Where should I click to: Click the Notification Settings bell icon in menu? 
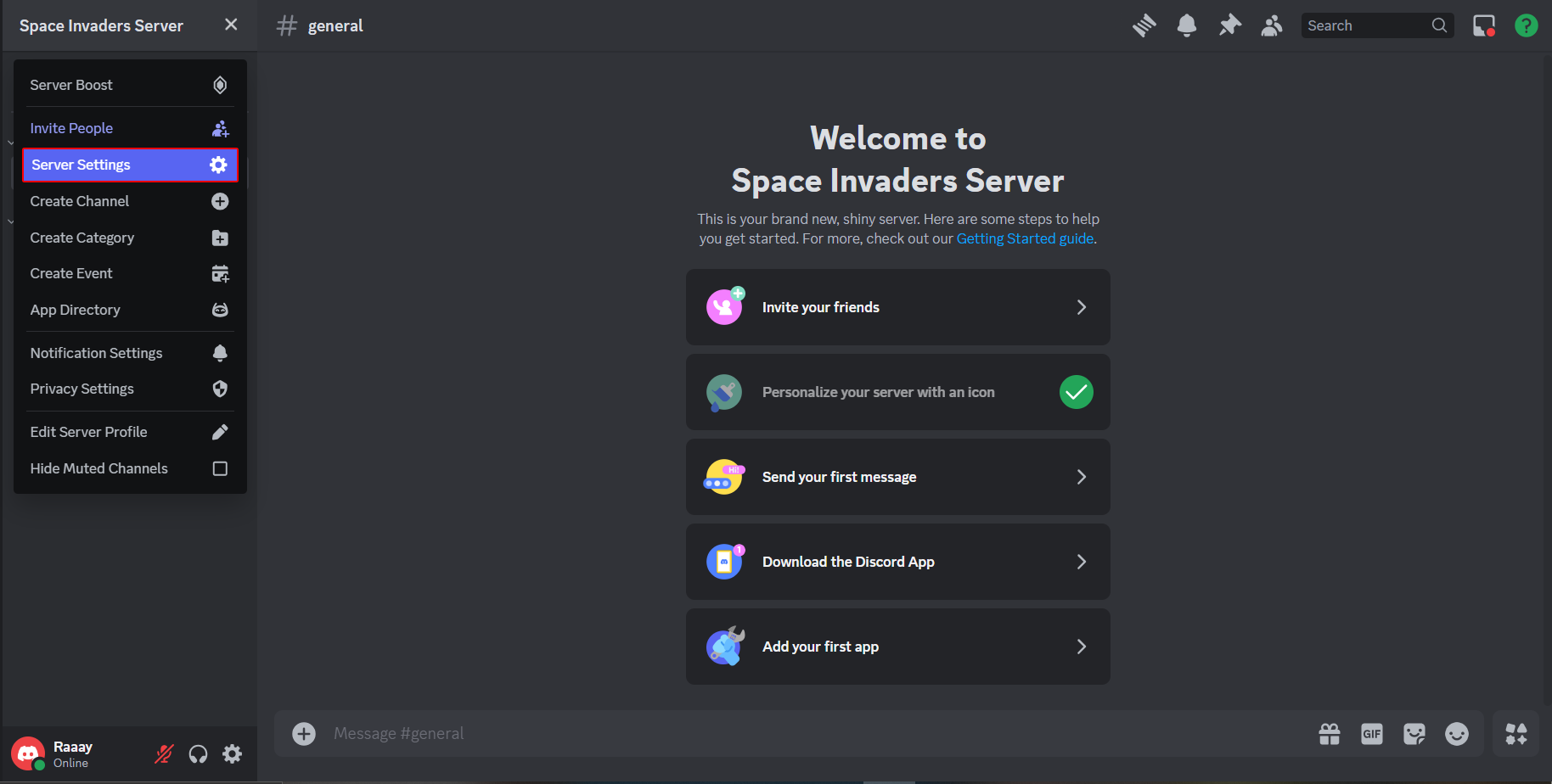point(220,353)
